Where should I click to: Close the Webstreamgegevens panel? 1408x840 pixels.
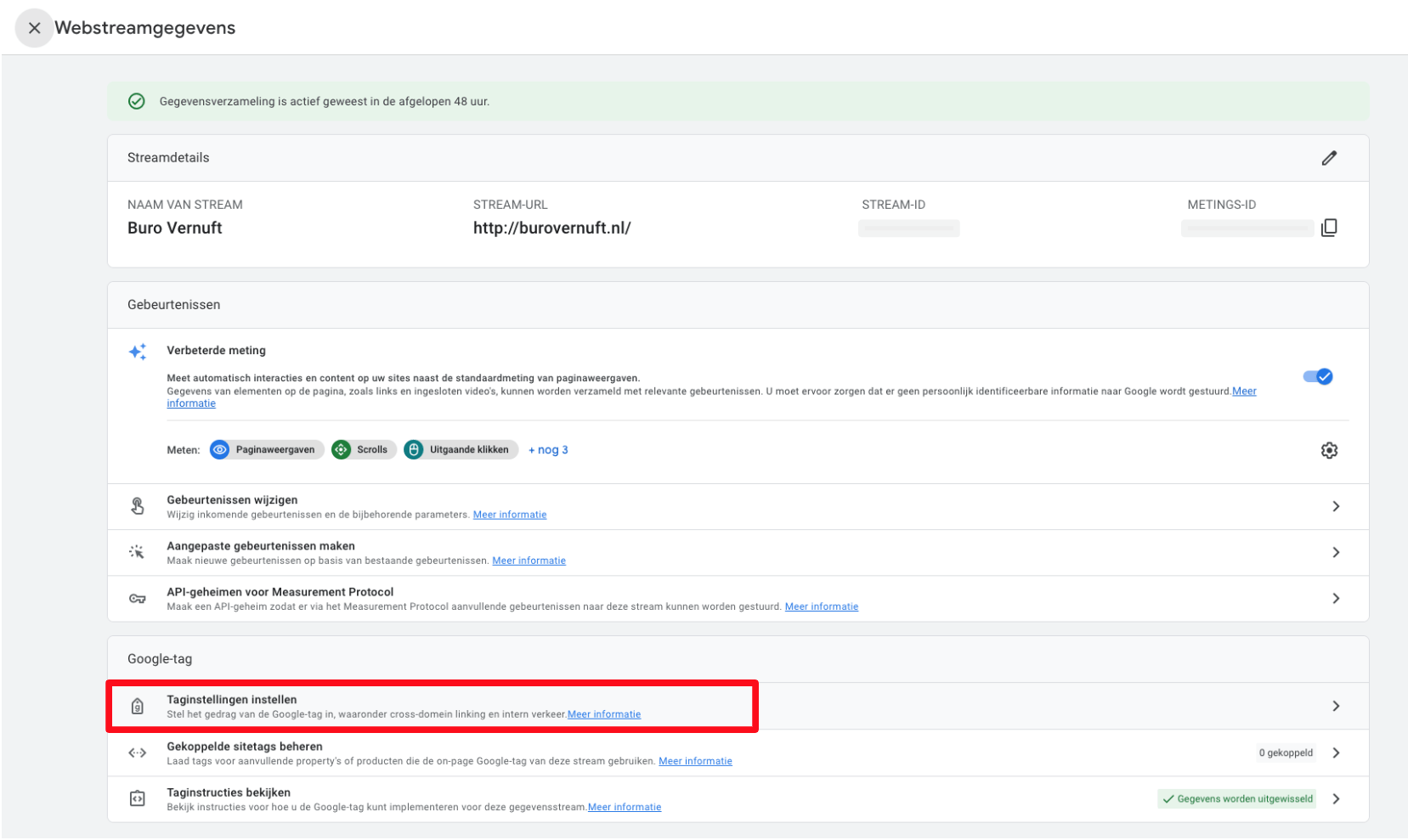click(x=34, y=28)
